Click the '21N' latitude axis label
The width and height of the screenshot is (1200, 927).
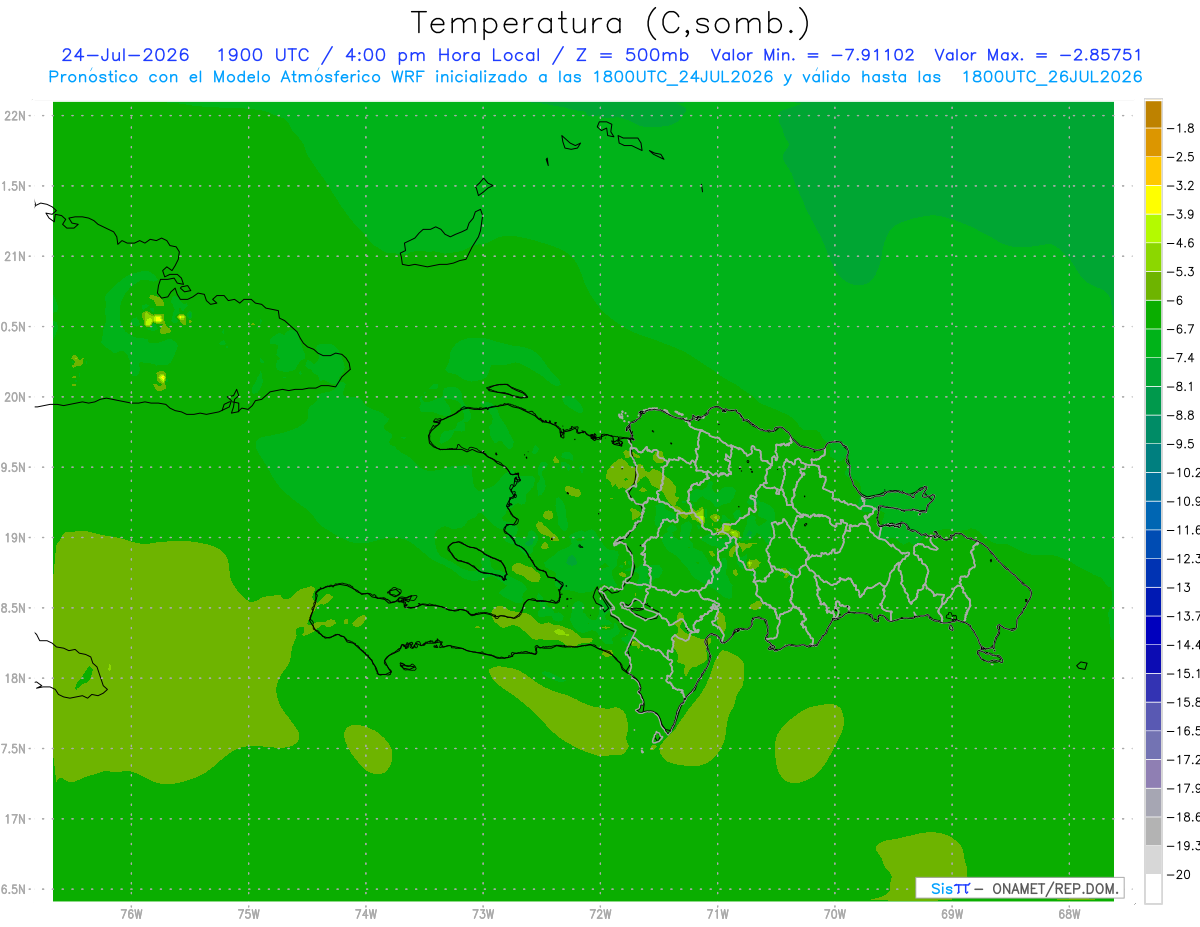[x=16, y=256]
